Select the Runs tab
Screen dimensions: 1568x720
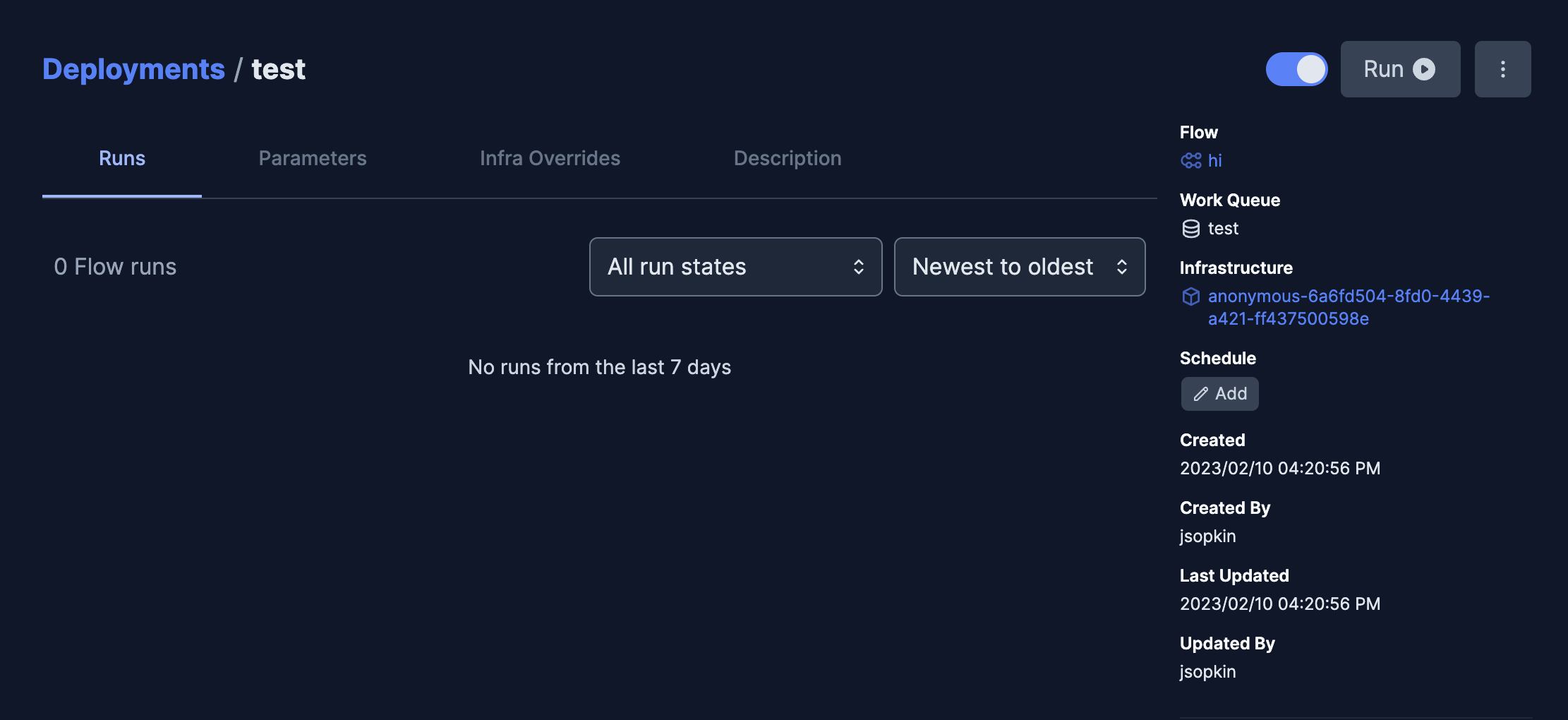[x=121, y=158]
